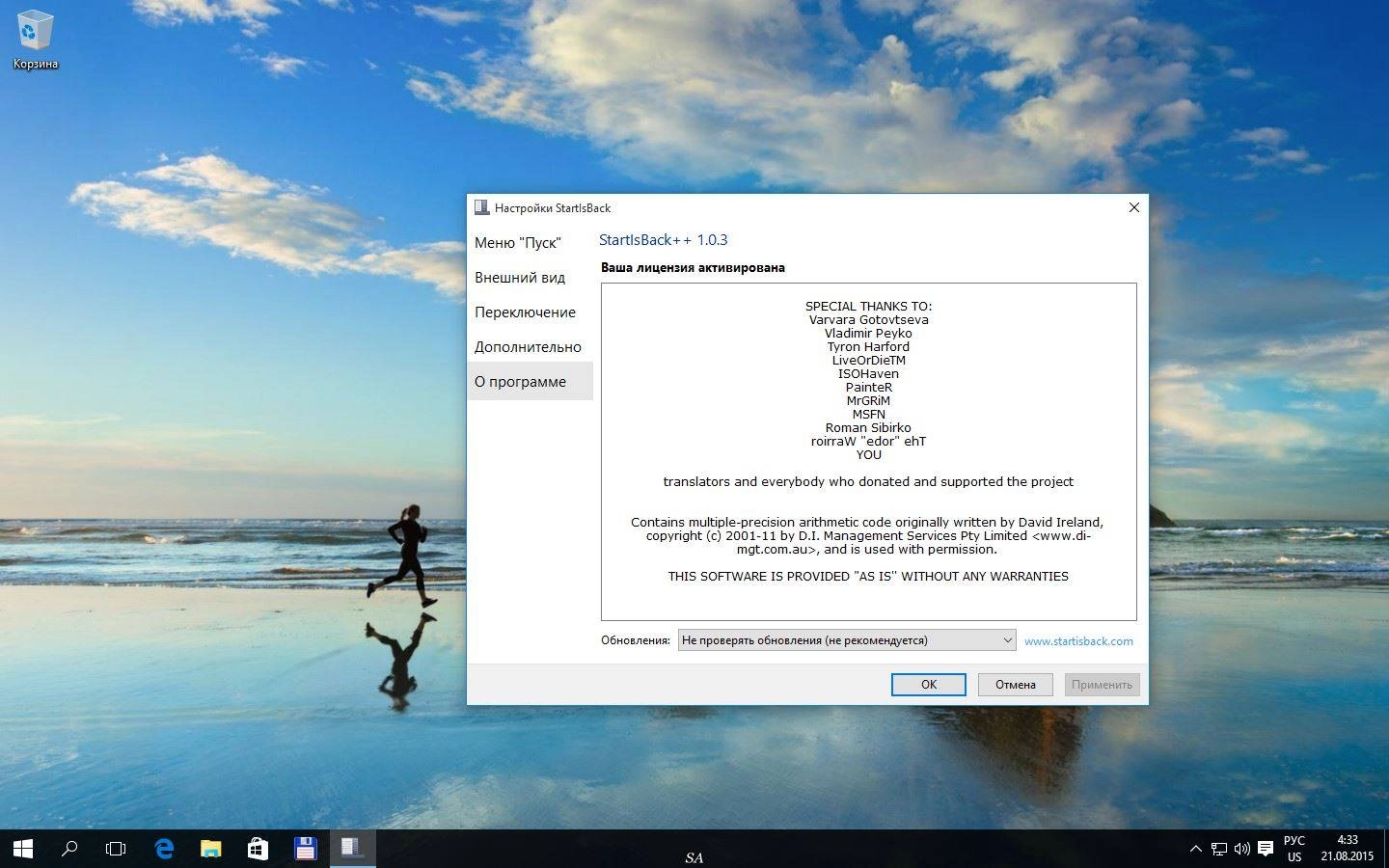Click the THIS SOFTWARE IS PROVIDED "AS IS" line
The image size is (1389, 868).
pos(868,577)
